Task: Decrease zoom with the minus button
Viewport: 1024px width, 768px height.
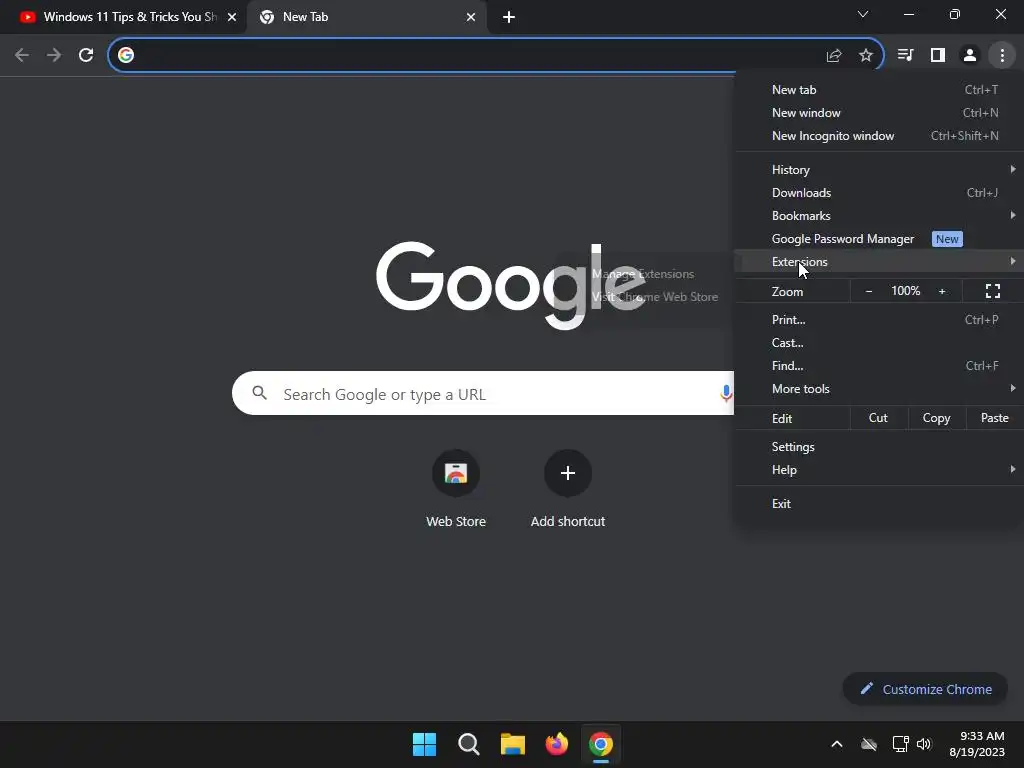Action: pos(869,291)
